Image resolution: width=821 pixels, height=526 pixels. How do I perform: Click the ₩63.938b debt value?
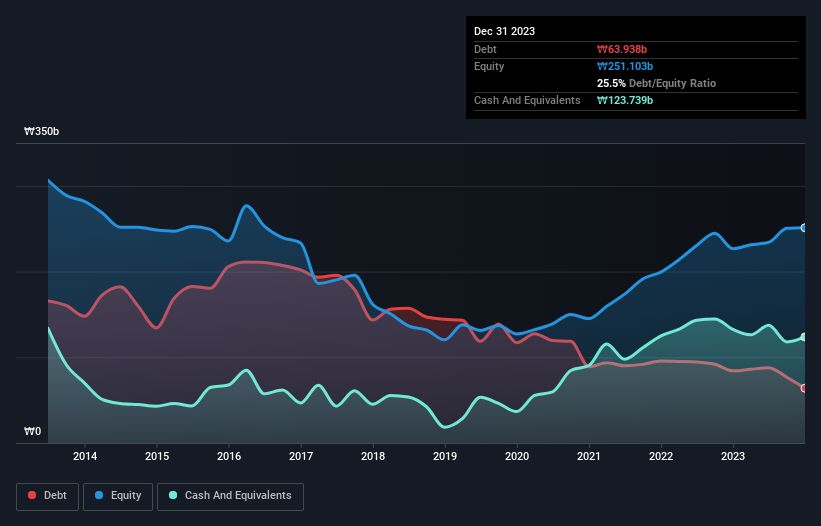pyautogui.click(x=622, y=49)
